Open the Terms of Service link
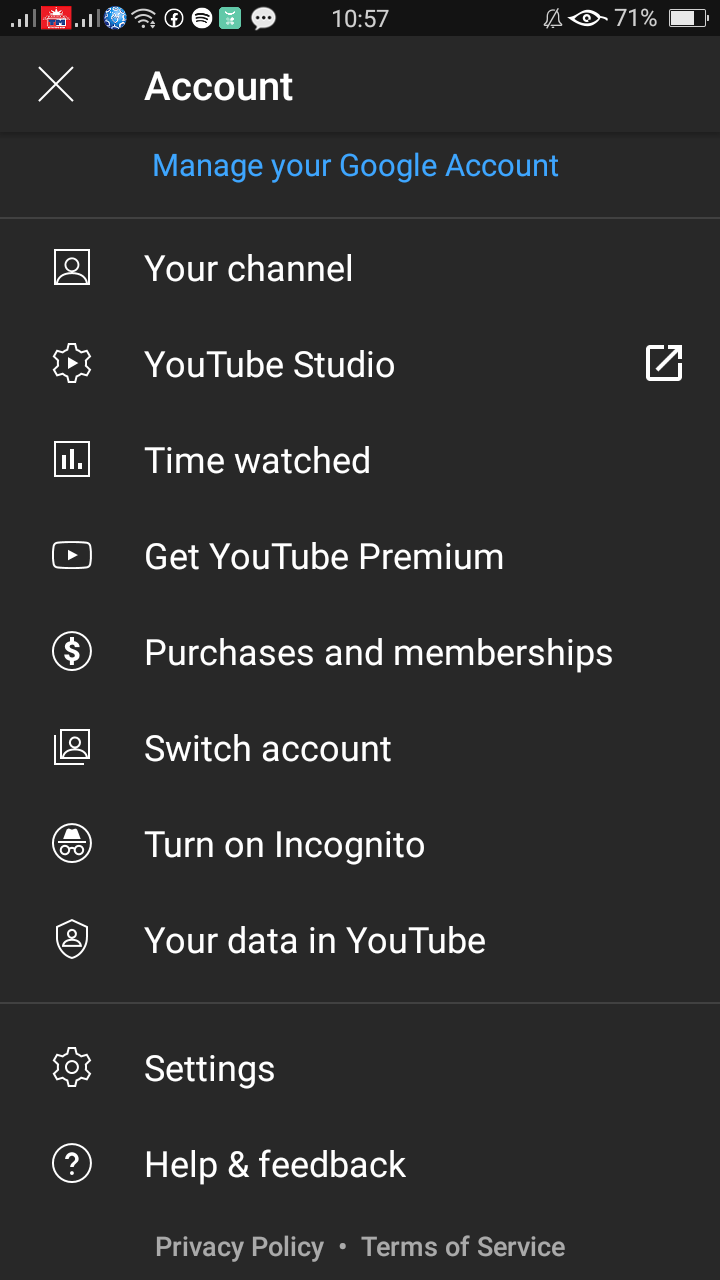Image resolution: width=720 pixels, height=1280 pixels. click(463, 1247)
